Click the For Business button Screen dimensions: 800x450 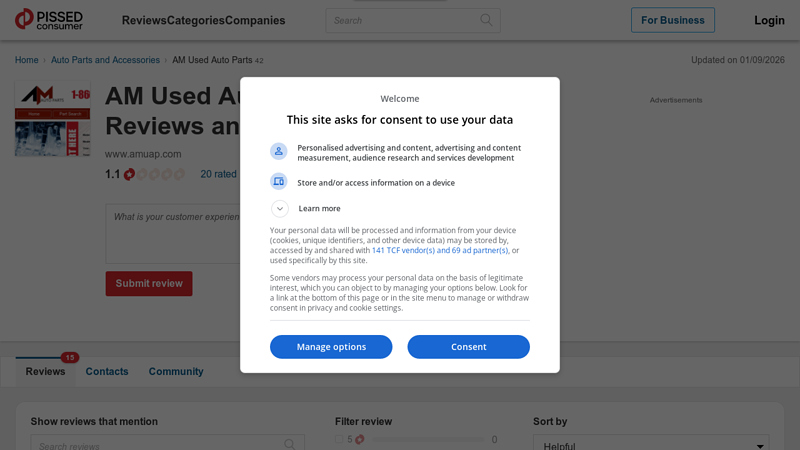[672, 20]
